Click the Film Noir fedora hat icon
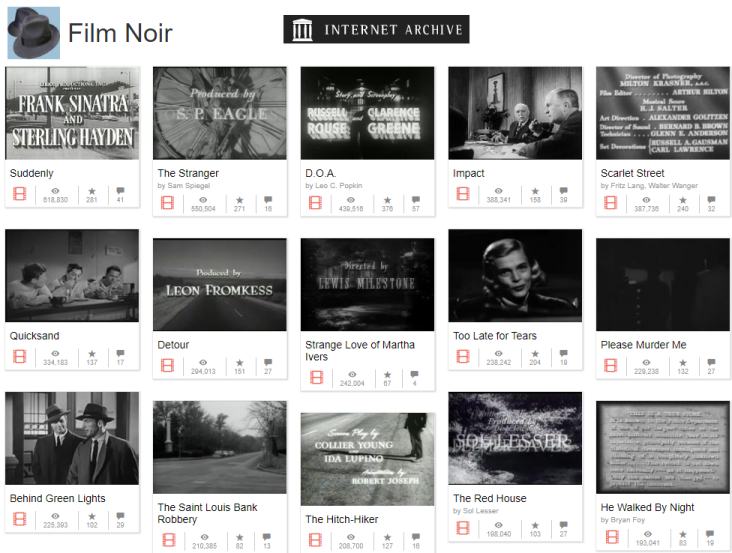Screen dimensions: 732x553 coord(34,33)
